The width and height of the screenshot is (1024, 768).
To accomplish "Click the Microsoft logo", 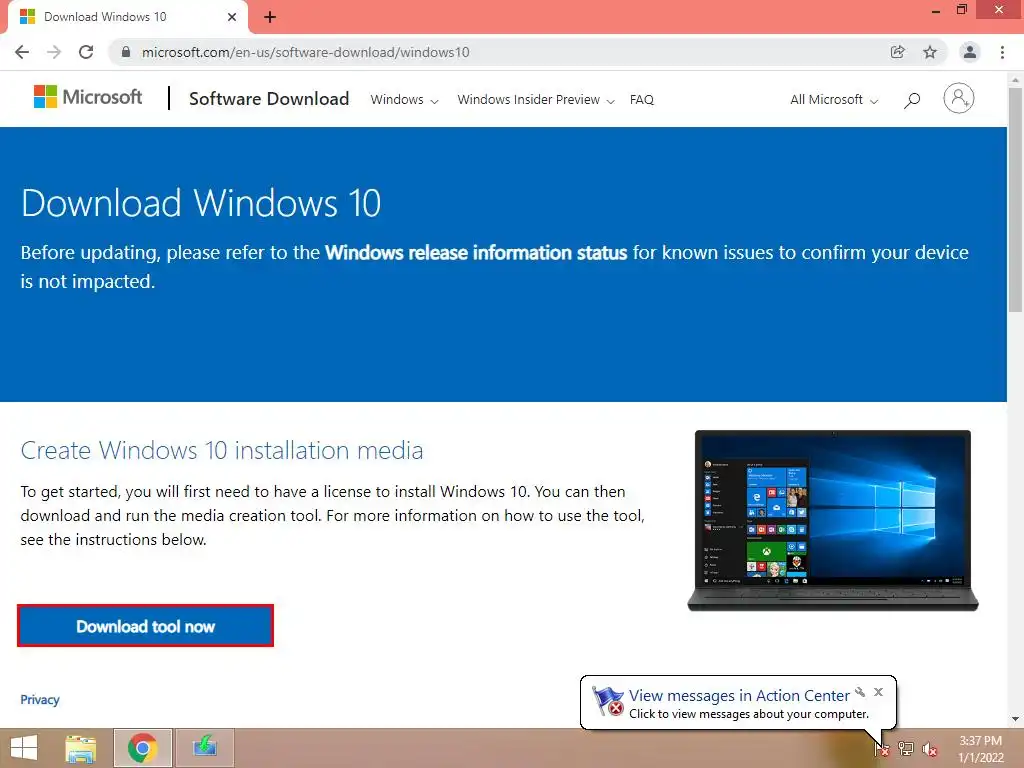I will (x=88, y=97).
